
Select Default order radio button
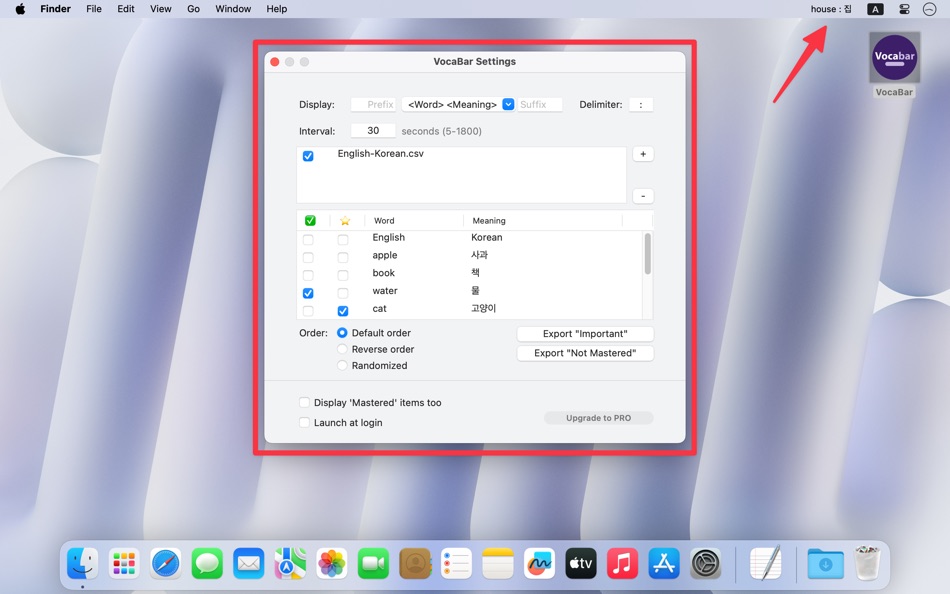pyautogui.click(x=342, y=333)
